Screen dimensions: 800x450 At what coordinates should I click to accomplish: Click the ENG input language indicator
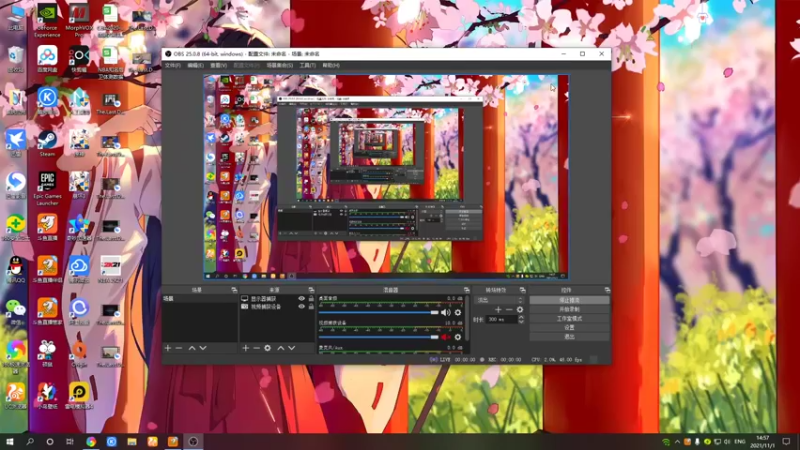[739, 442]
